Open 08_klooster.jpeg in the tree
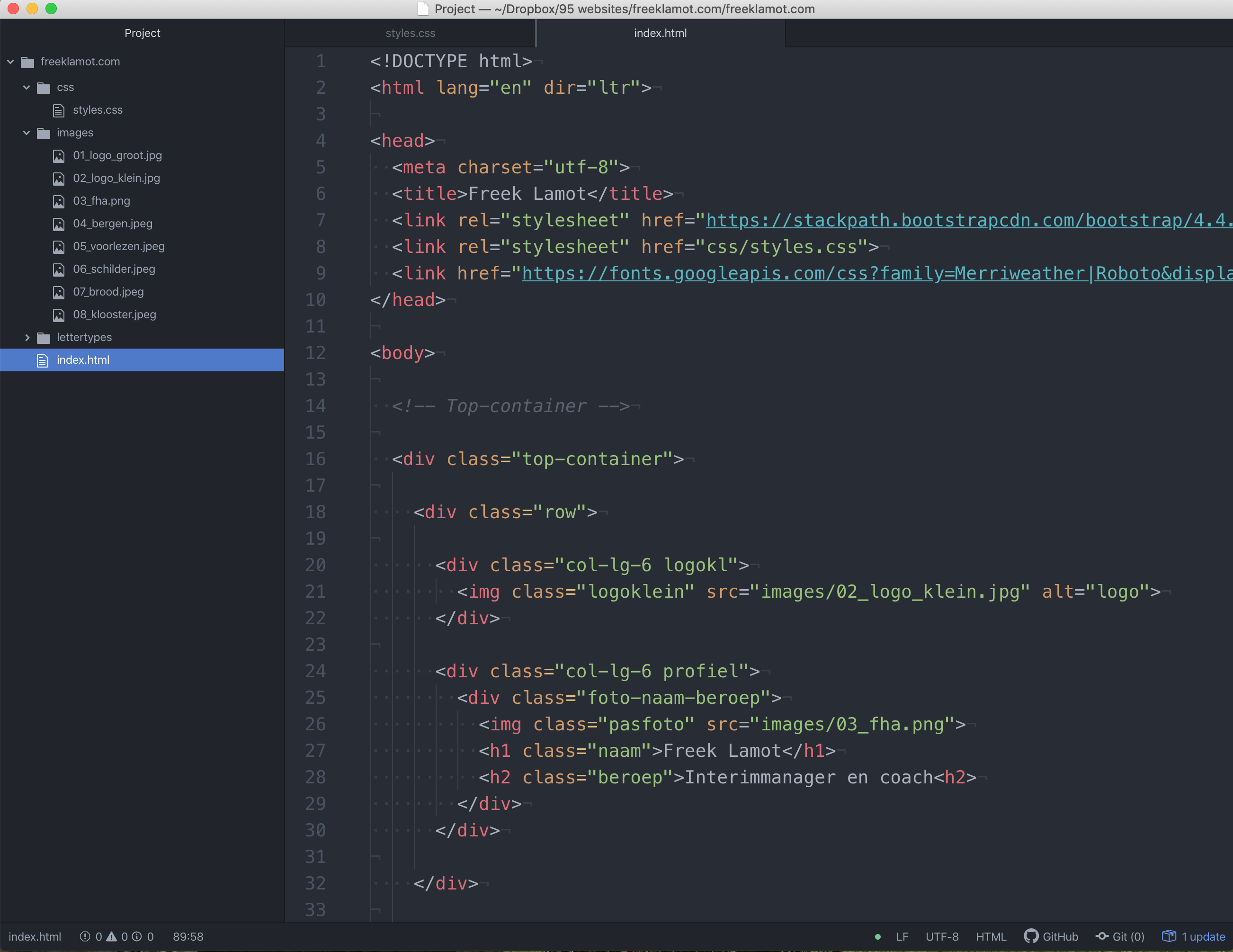Screen dimensions: 1233x952 pos(114,314)
